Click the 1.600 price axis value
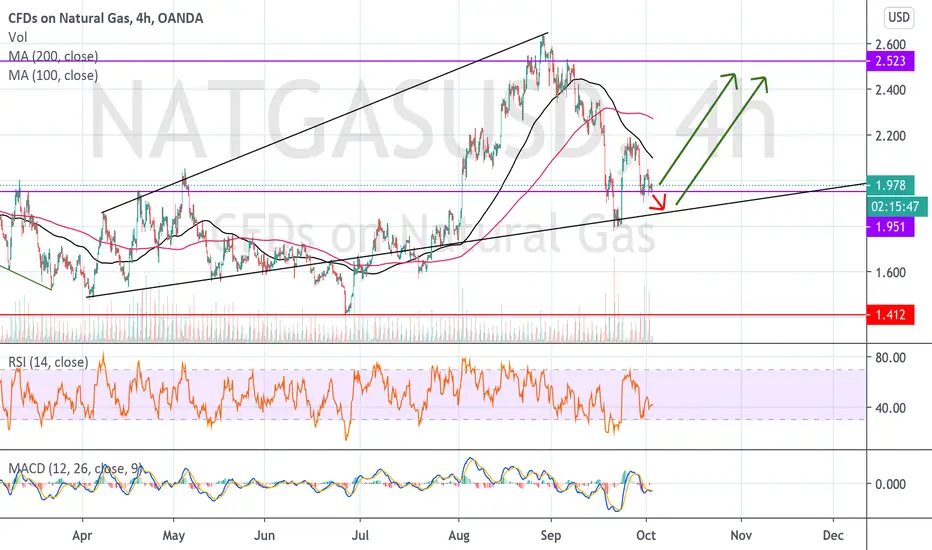The width and height of the screenshot is (932, 550). pyautogui.click(x=890, y=272)
